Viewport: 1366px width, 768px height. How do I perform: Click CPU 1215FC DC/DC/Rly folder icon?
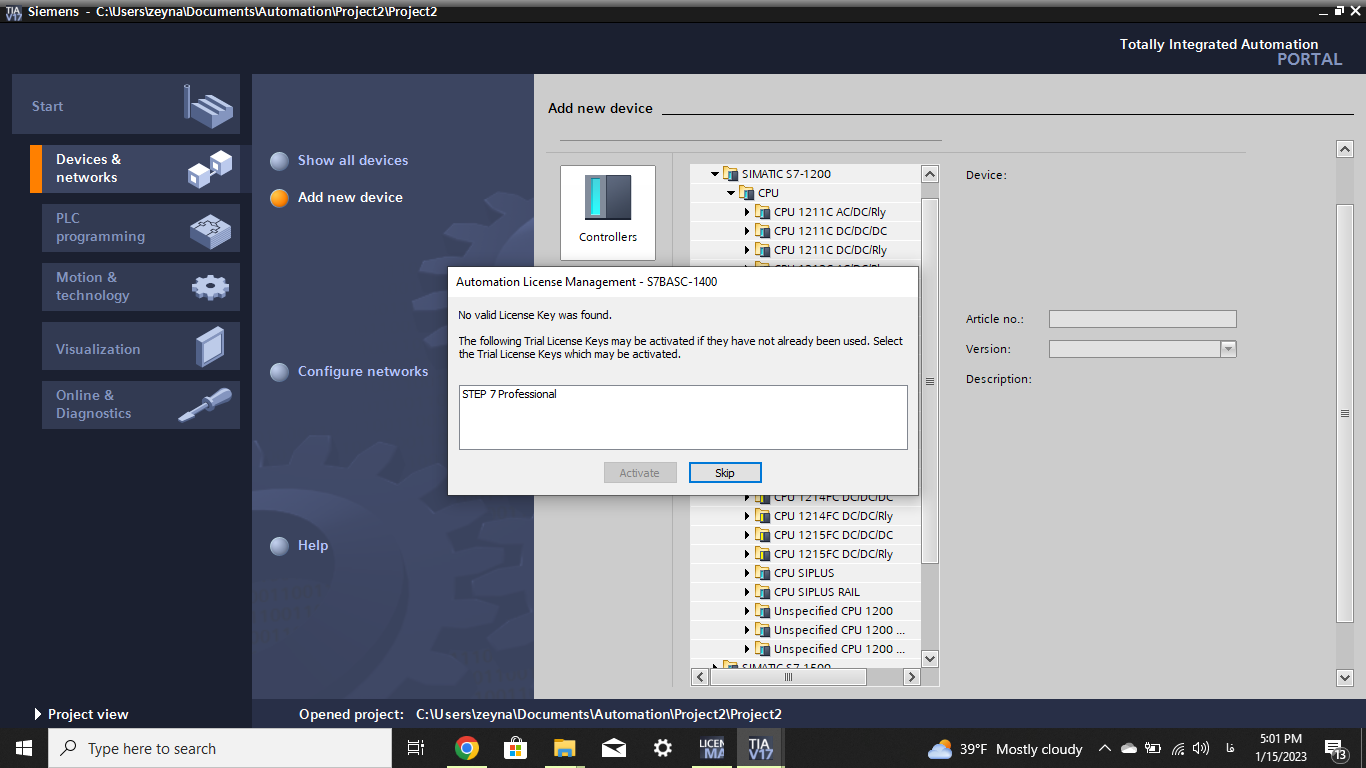pos(763,554)
